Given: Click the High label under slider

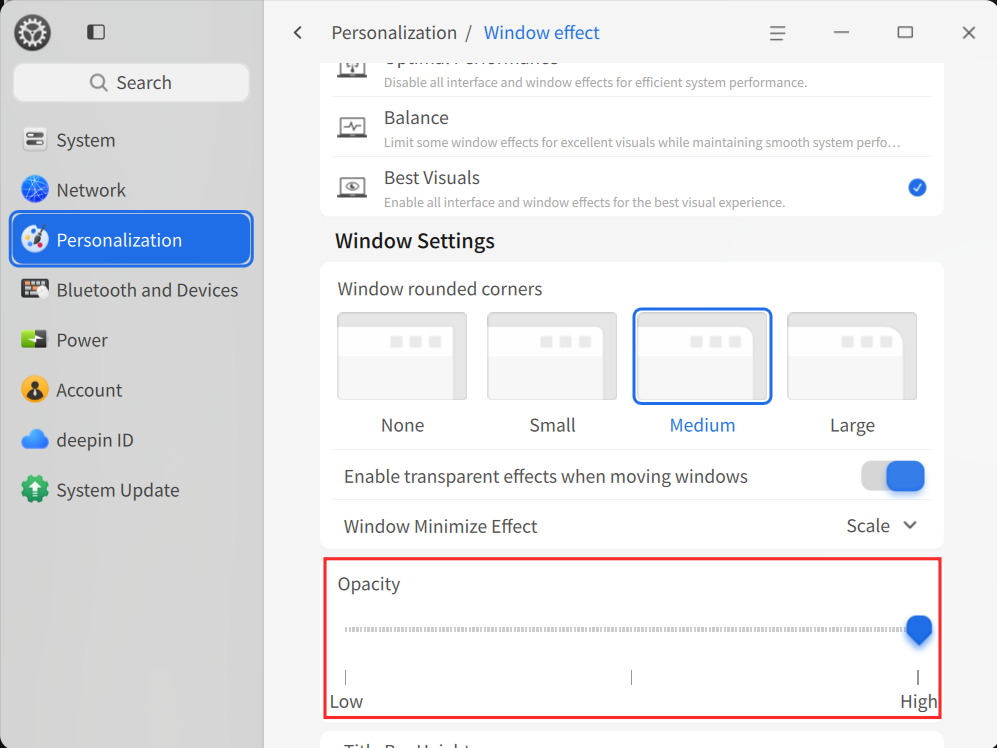Looking at the screenshot, I should coord(919,701).
